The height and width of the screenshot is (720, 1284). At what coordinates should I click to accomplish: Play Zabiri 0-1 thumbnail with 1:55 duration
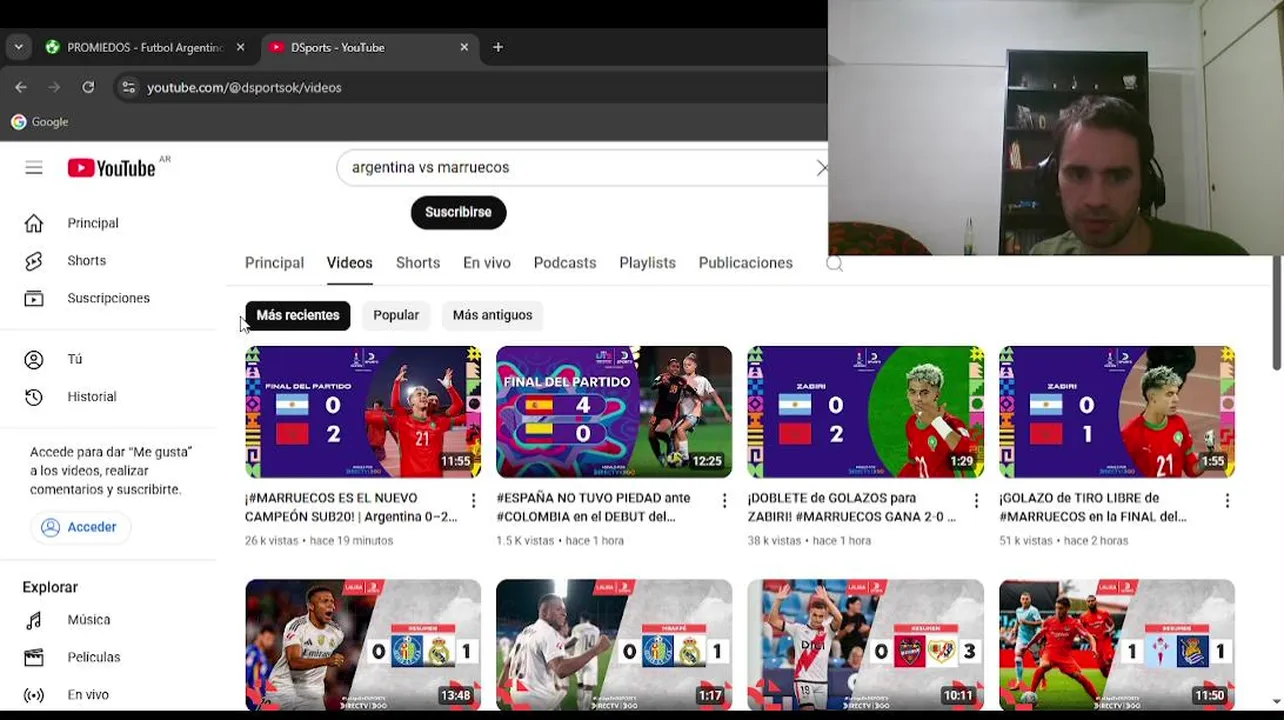(x=1117, y=412)
